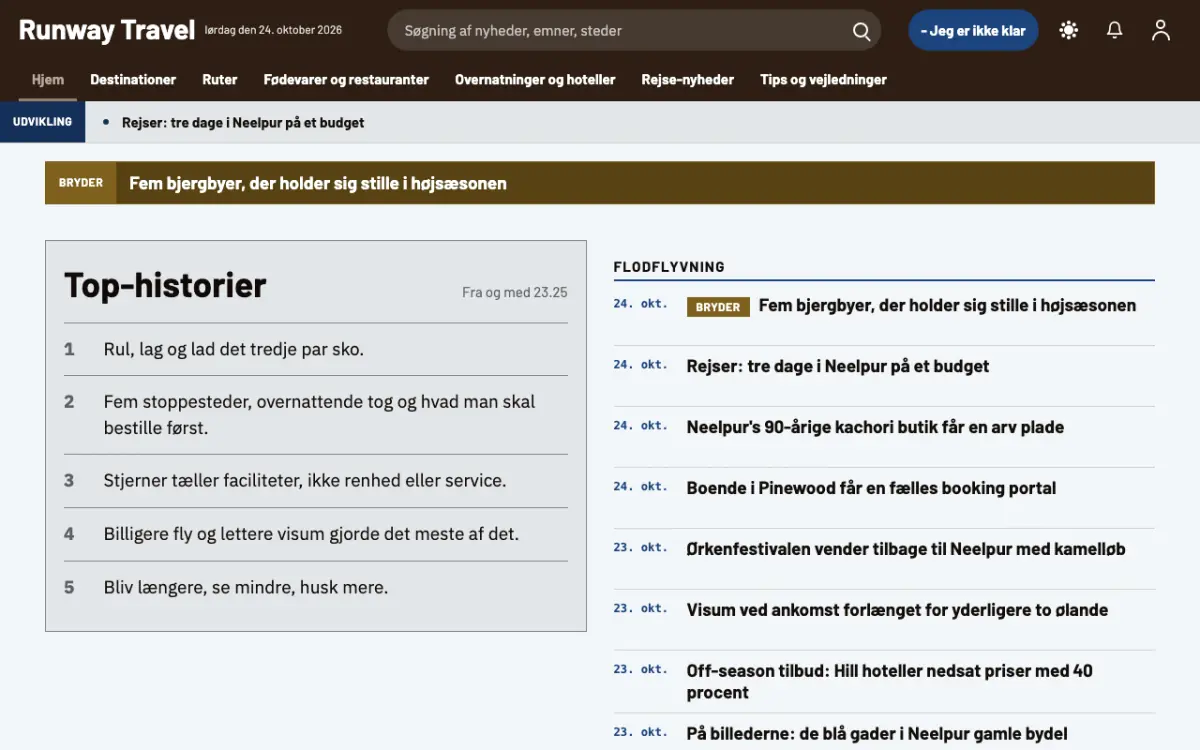Open the Ørkenfestivalen article link
Image resolution: width=1200 pixels, height=750 pixels.
tap(906, 549)
